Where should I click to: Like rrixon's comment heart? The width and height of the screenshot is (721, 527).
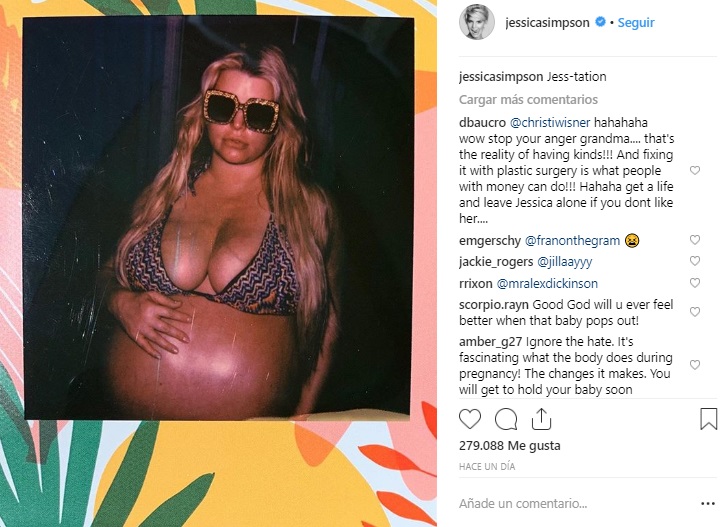(x=695, y=282)
